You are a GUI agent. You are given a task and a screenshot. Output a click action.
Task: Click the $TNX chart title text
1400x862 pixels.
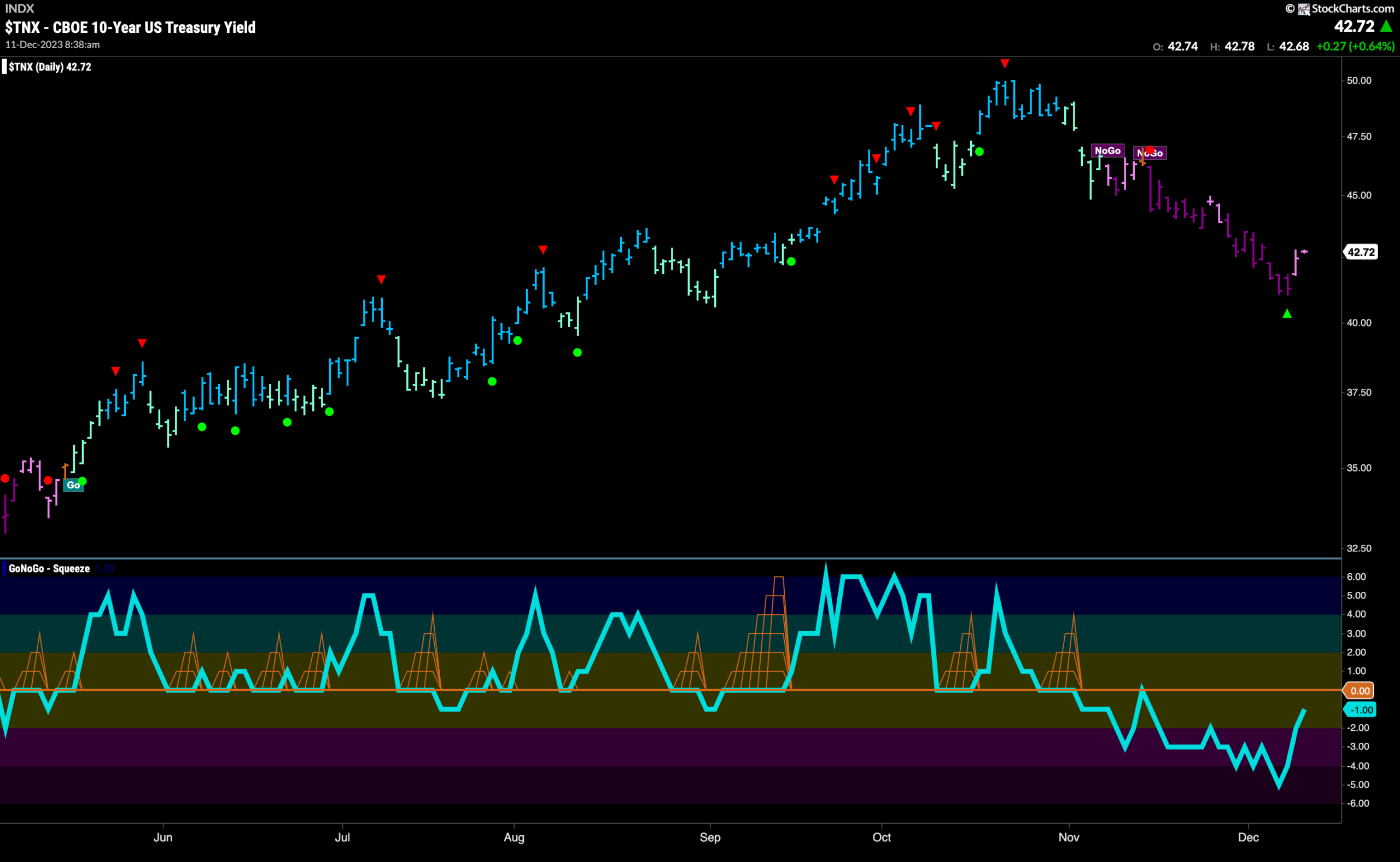[130, 27]
